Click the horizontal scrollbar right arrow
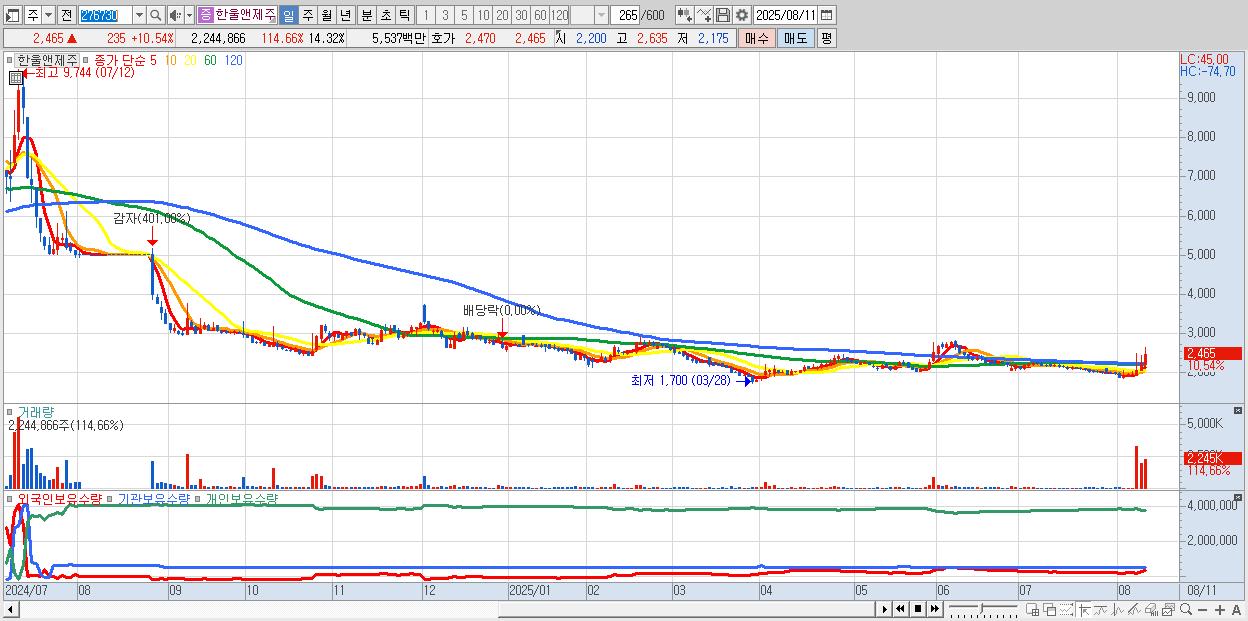Screen dimensions: 1248x621 (885, 609)
